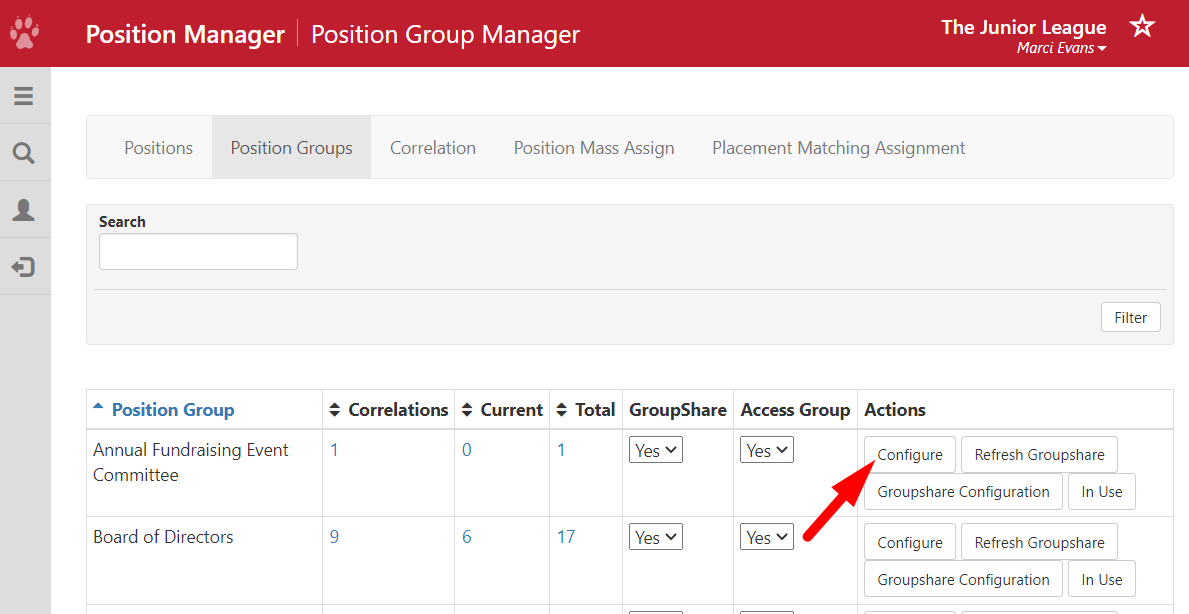Open Groupshare Configuration for Annual Fundraising Event
Screen dimensions: 1189x614
click(x=964, y=492)
